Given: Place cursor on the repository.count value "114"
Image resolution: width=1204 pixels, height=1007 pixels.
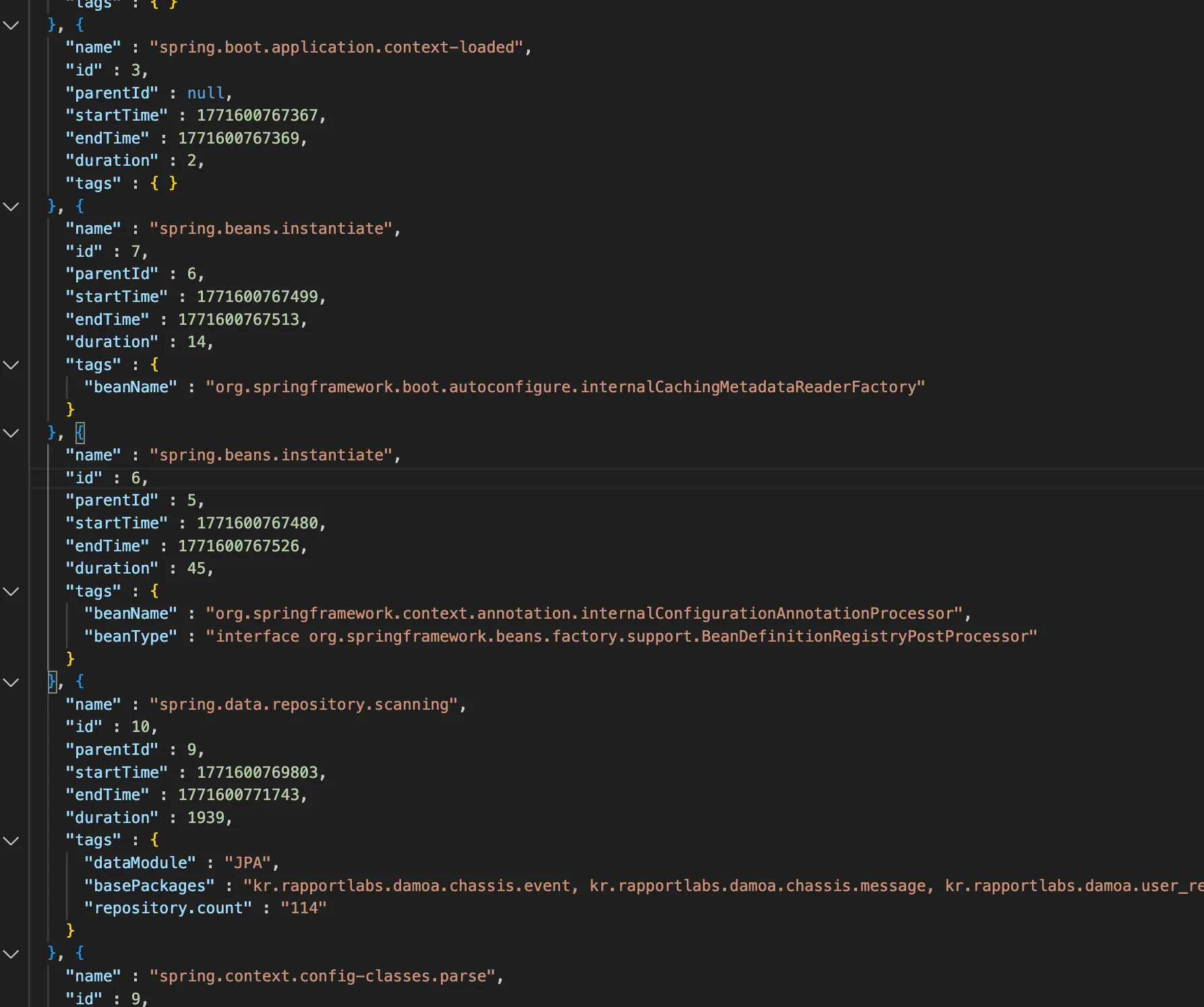Looking at the screenshot, I should [x=303, y=908].
